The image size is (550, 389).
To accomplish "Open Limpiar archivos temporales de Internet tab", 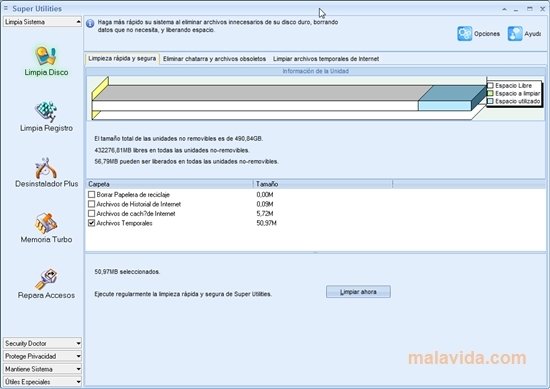I will (x=326, y=59).
